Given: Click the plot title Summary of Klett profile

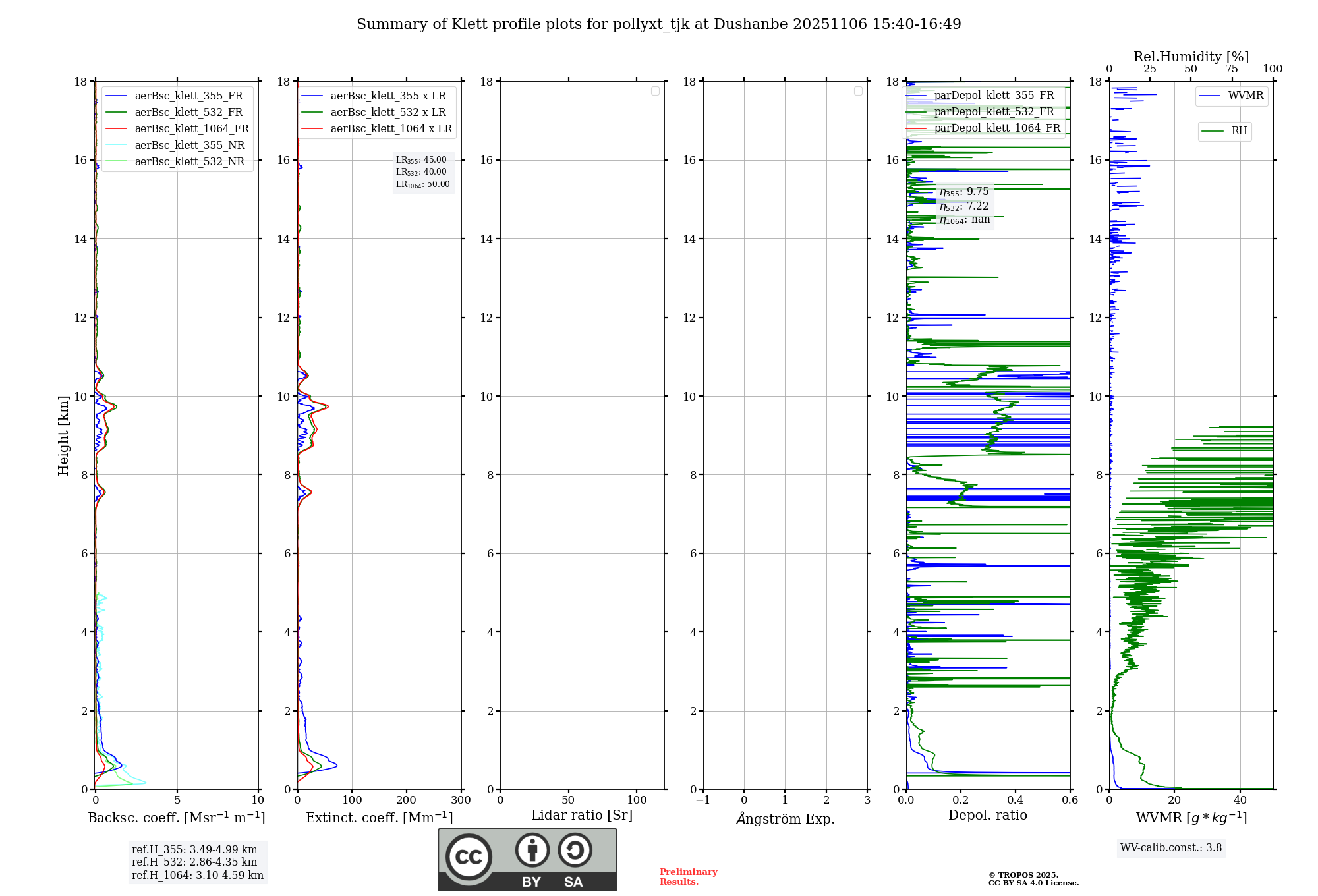Looking at the screenshot, I should [x=658, y=24].
